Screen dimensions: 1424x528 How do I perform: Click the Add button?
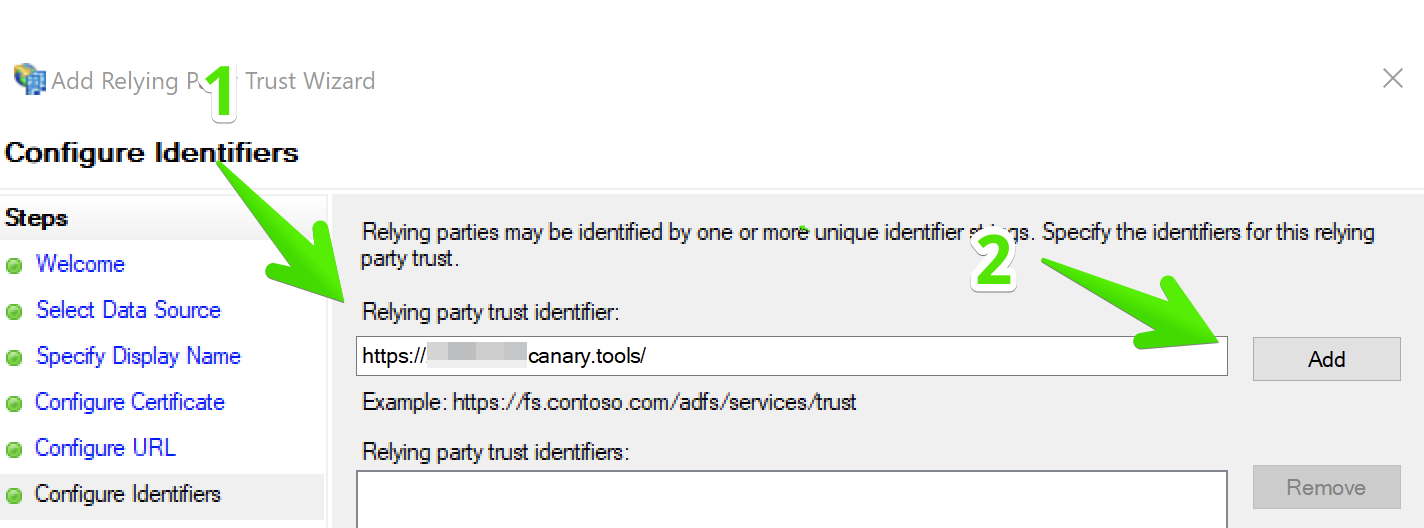pyautogui.click(x=1326, y=359)
